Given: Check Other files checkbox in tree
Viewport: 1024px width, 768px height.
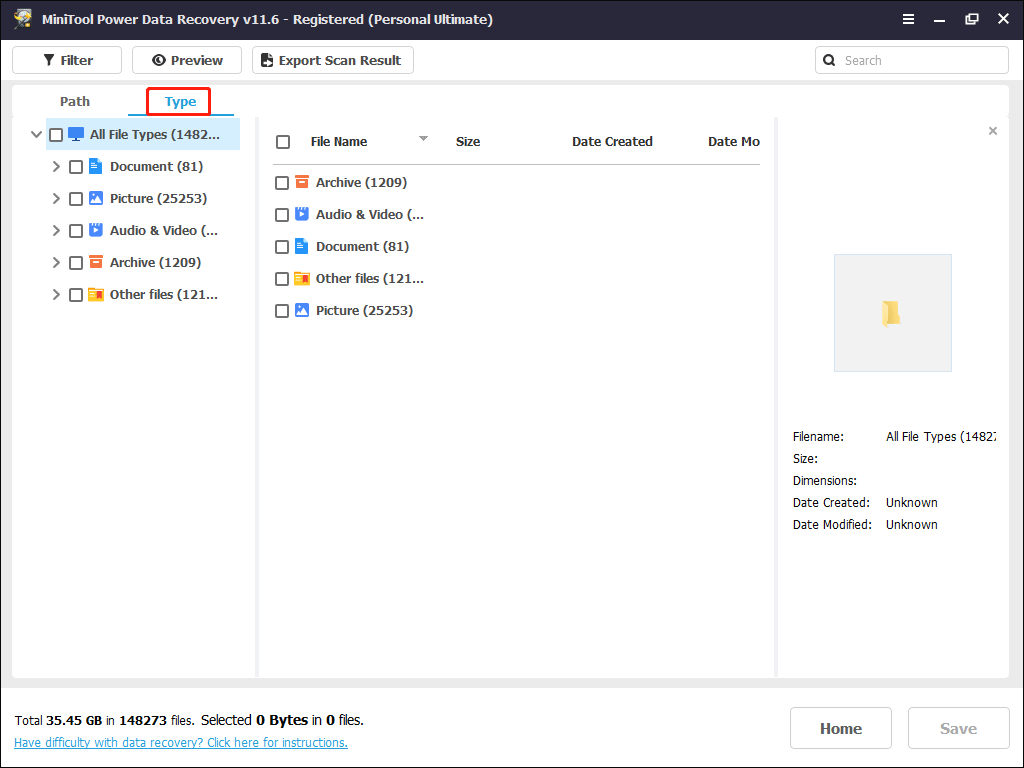Looking at the screenshot, I should 76,295.
